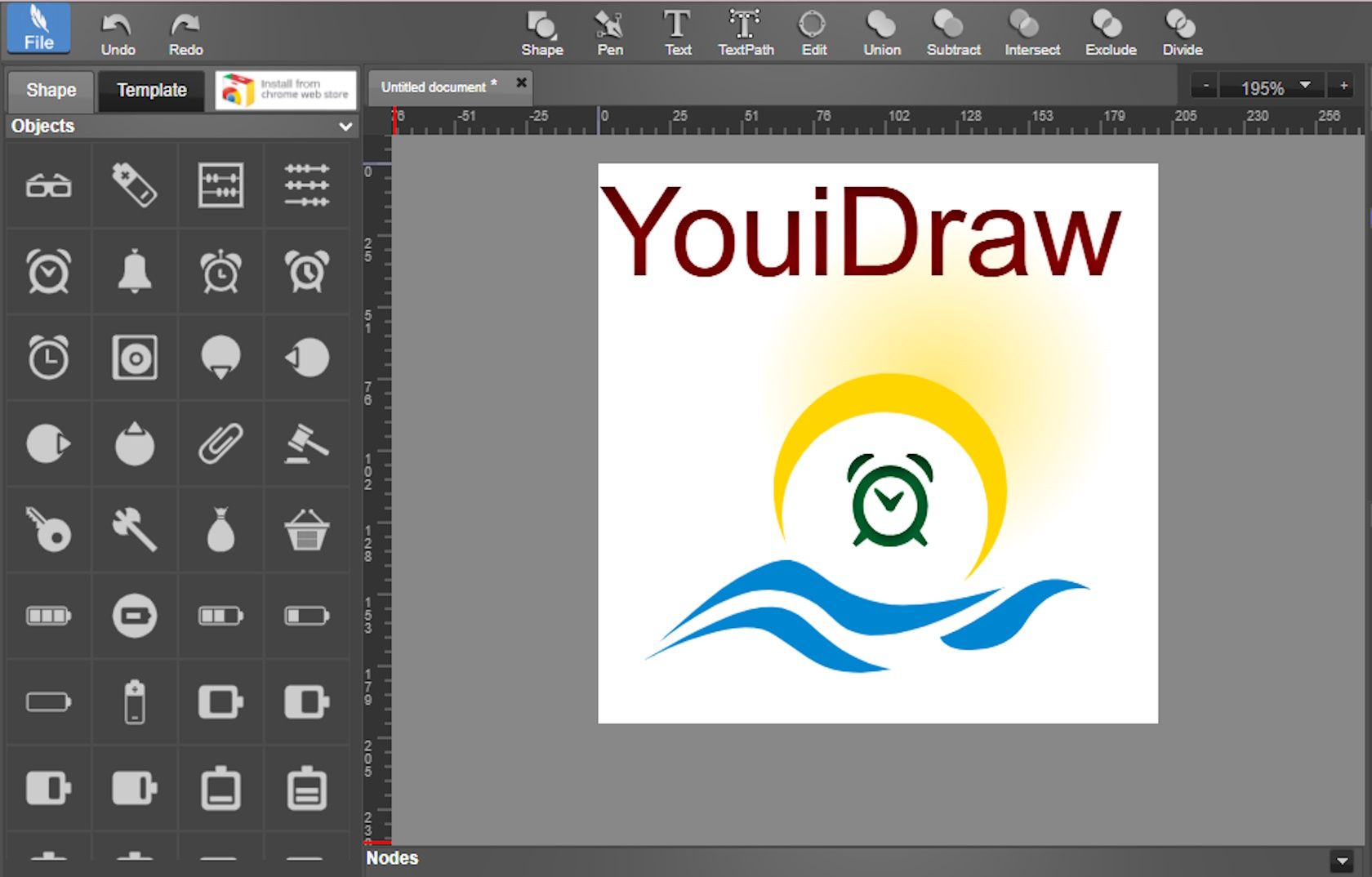Apply the Divide operation
This screenshot has height=877, width=1372.
pyautogui.click(x=1182, y=31)
